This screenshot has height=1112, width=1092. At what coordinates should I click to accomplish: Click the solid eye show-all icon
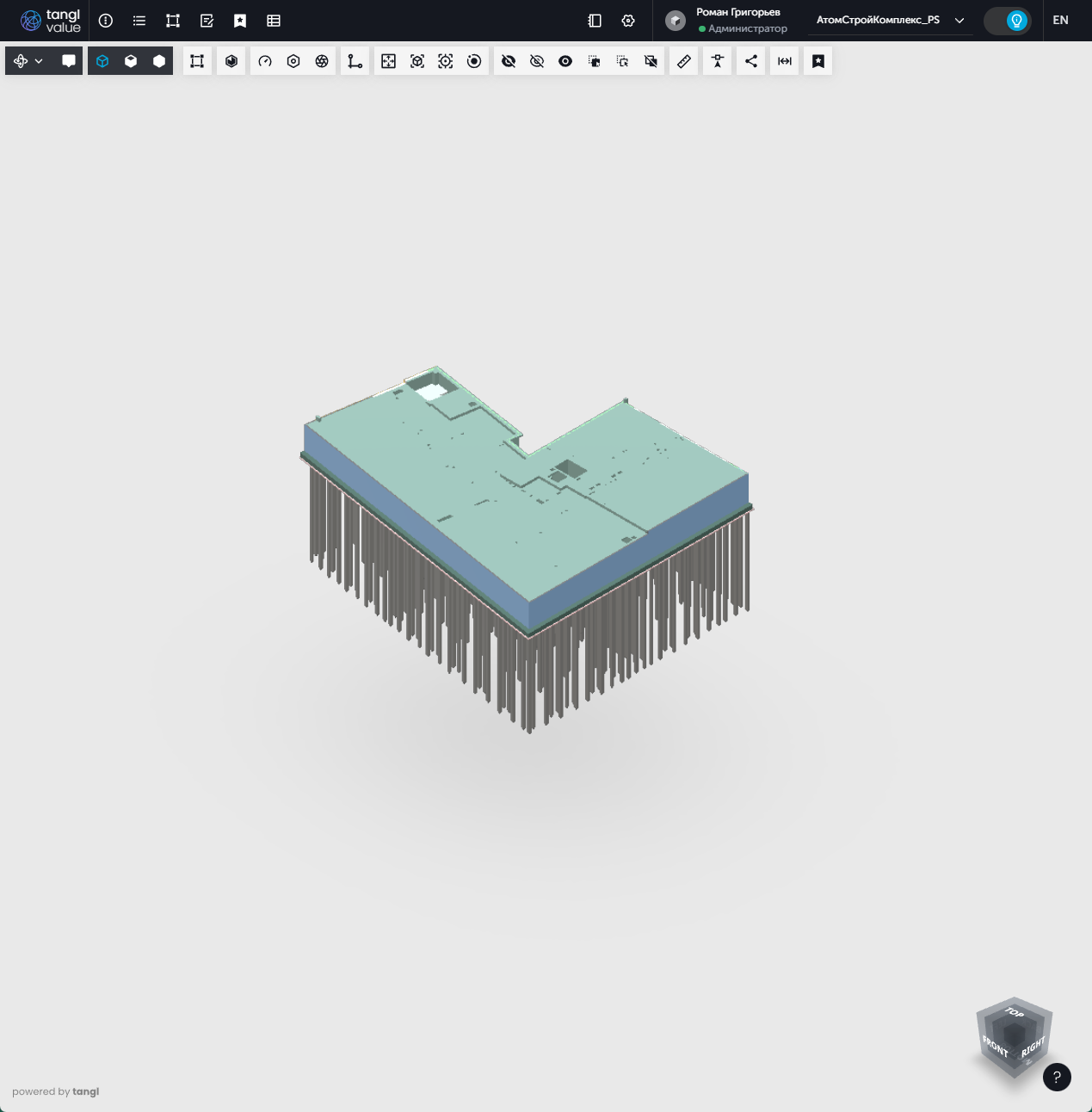[x=565, y=61]
